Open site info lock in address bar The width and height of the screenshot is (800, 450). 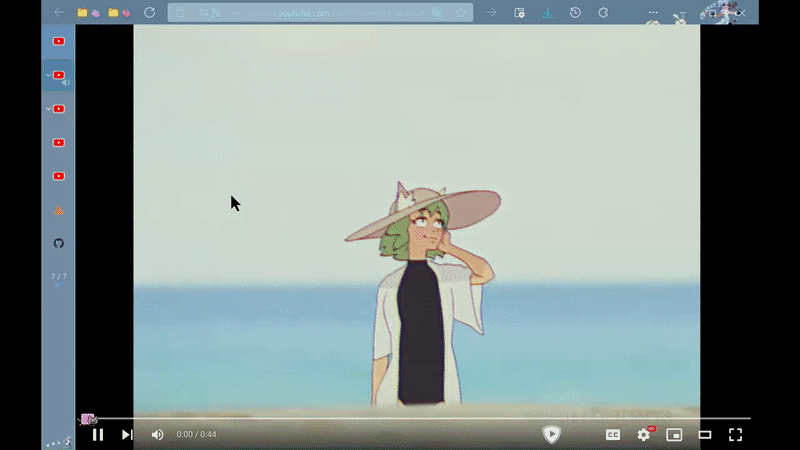(181, 13)
